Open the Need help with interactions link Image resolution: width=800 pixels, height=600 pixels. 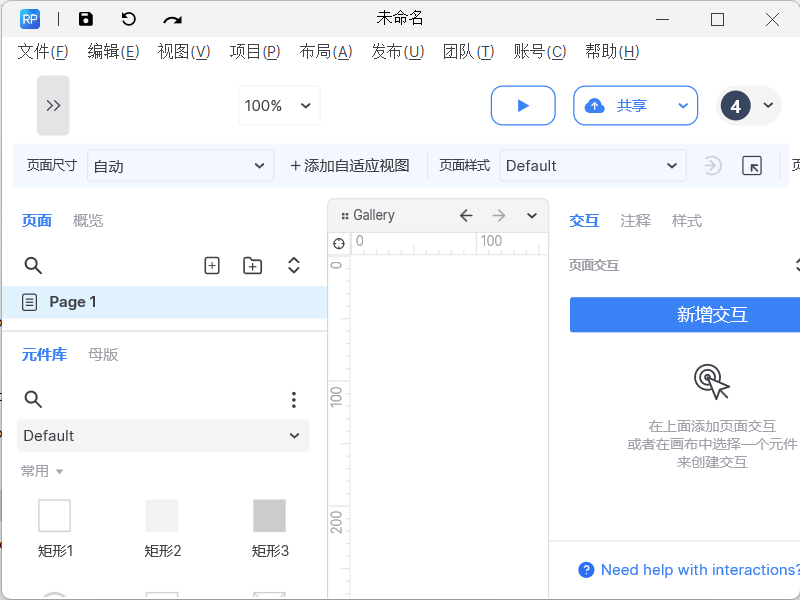[x=700, y=569]
